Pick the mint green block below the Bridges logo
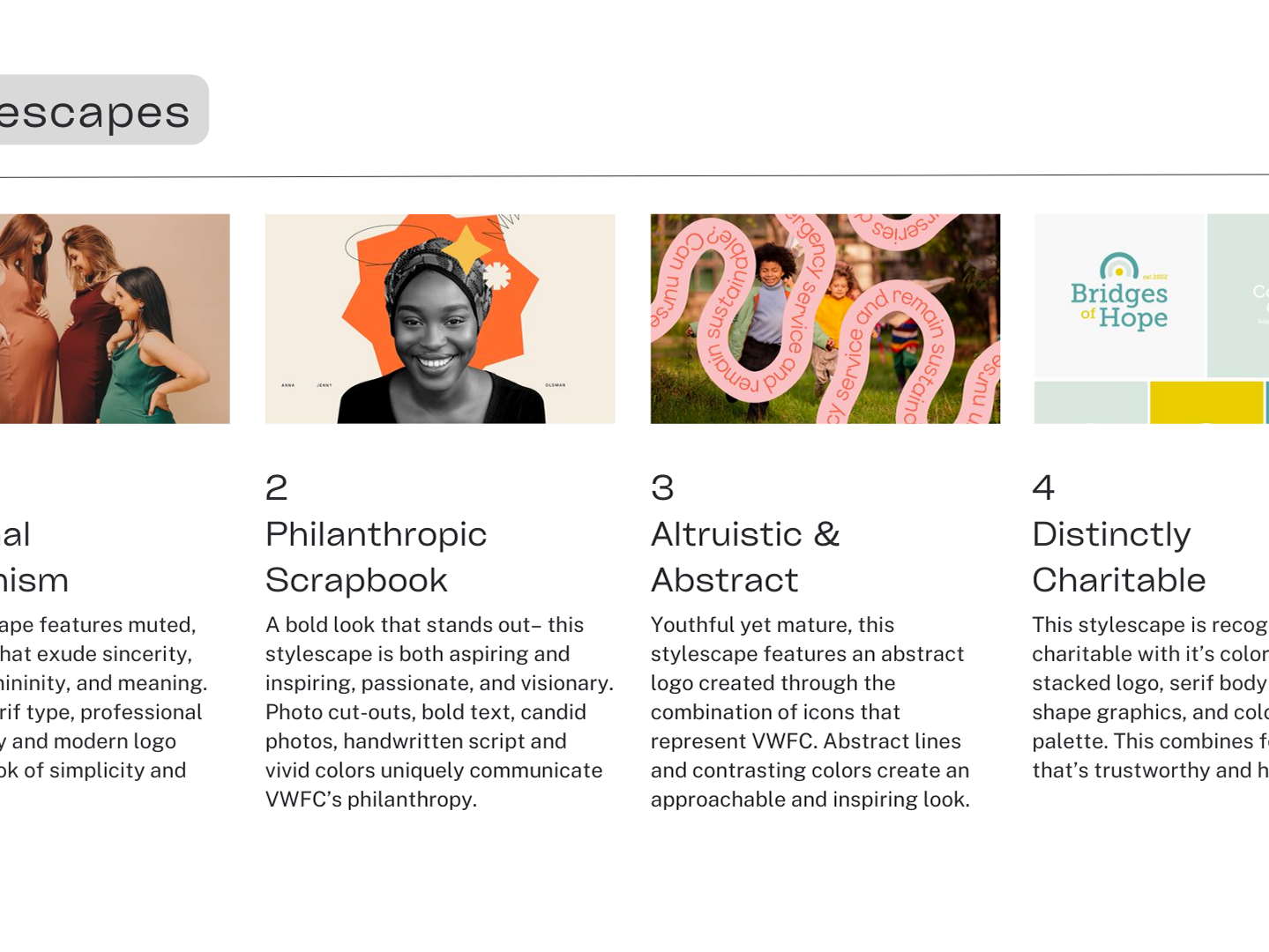 pos(1090,403)
